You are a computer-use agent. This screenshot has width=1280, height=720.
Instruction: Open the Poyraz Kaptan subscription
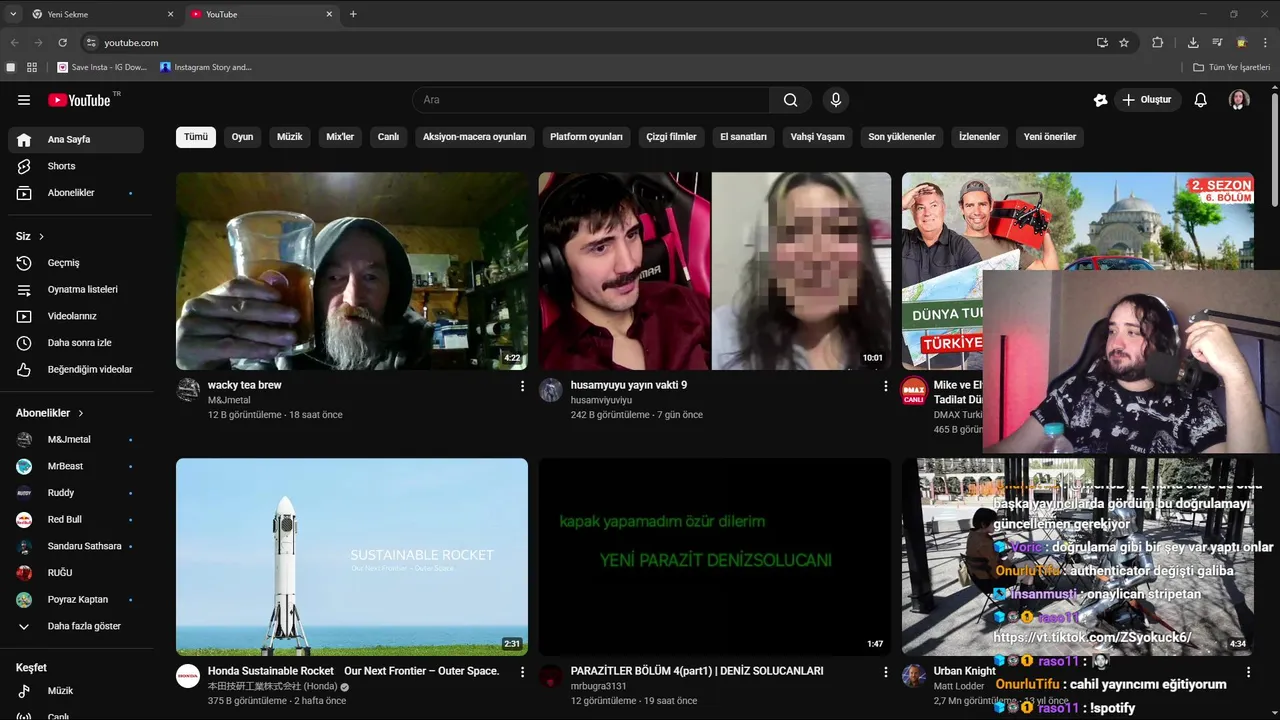tap(76, 600)
